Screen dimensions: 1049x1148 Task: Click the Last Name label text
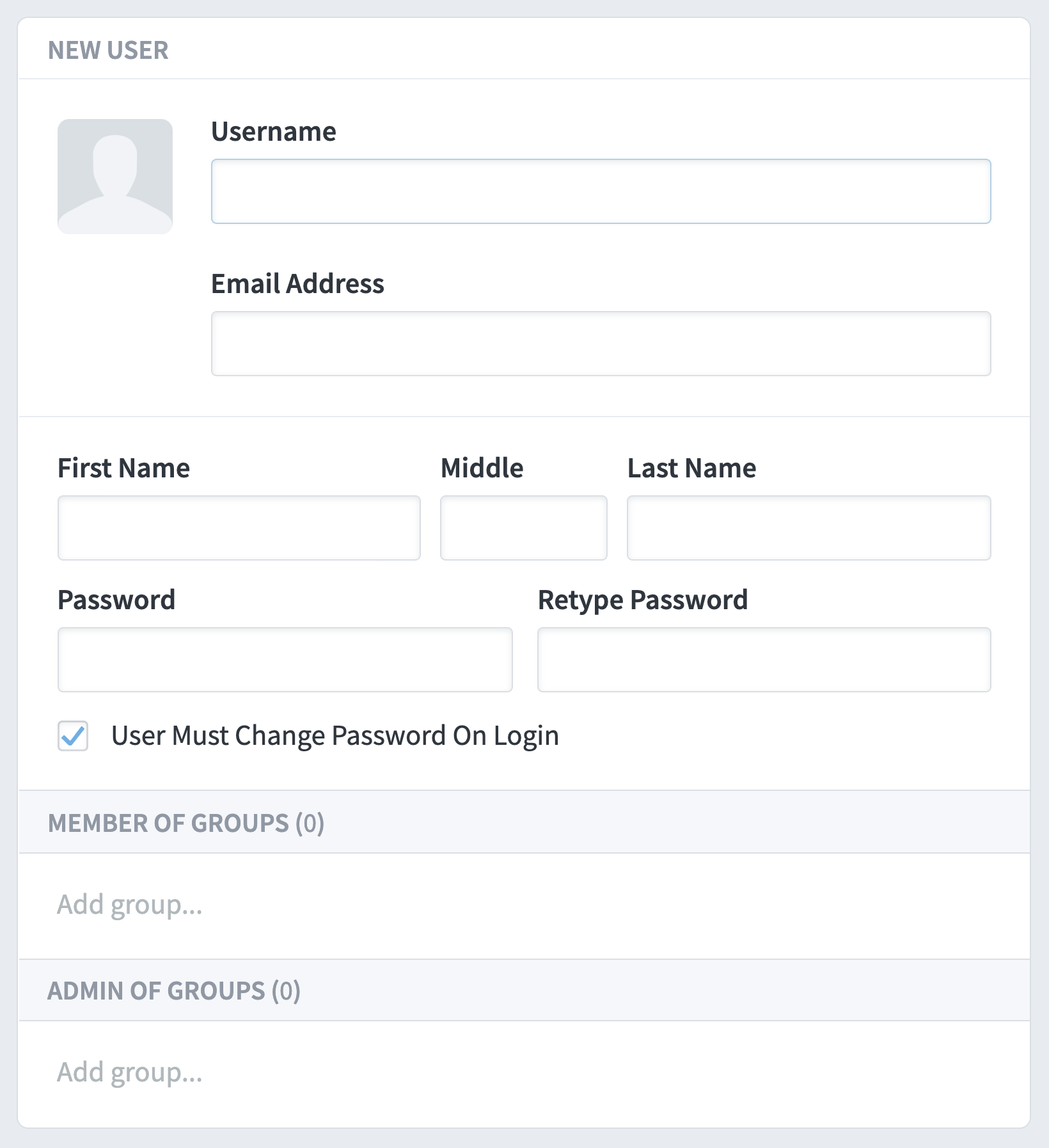click(692, 468)
